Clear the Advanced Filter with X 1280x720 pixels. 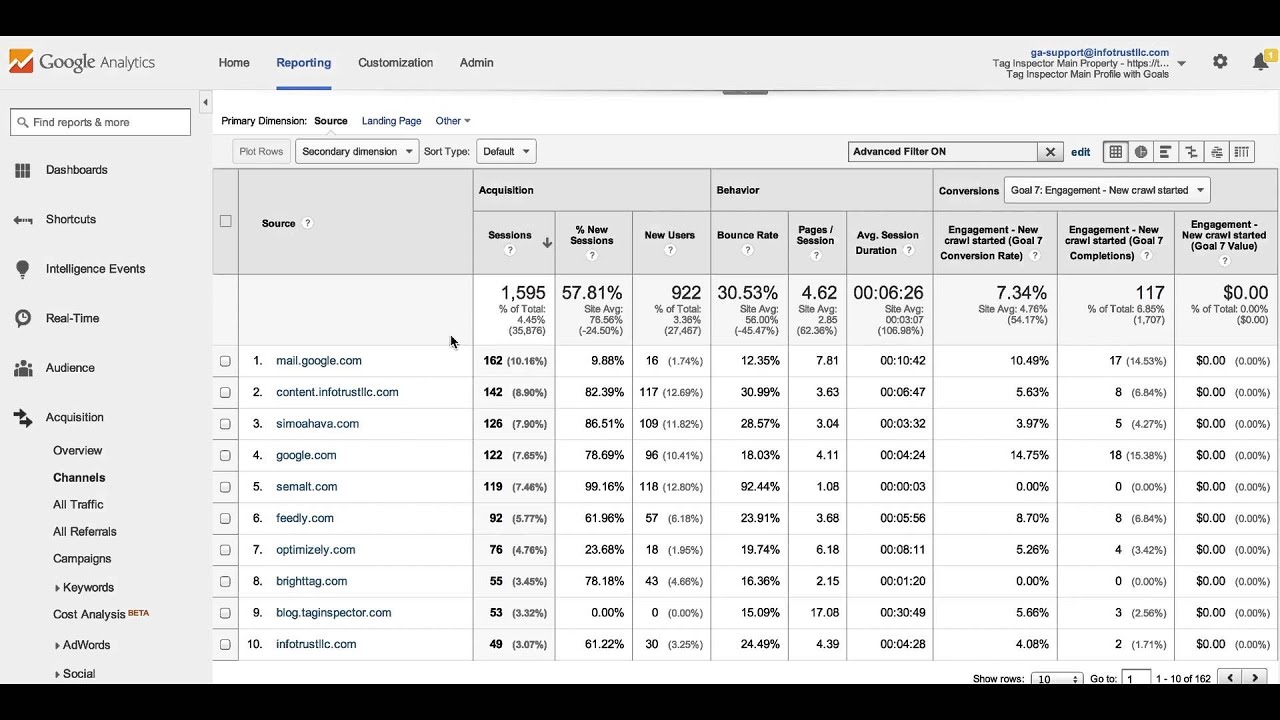click(1050, 152)
